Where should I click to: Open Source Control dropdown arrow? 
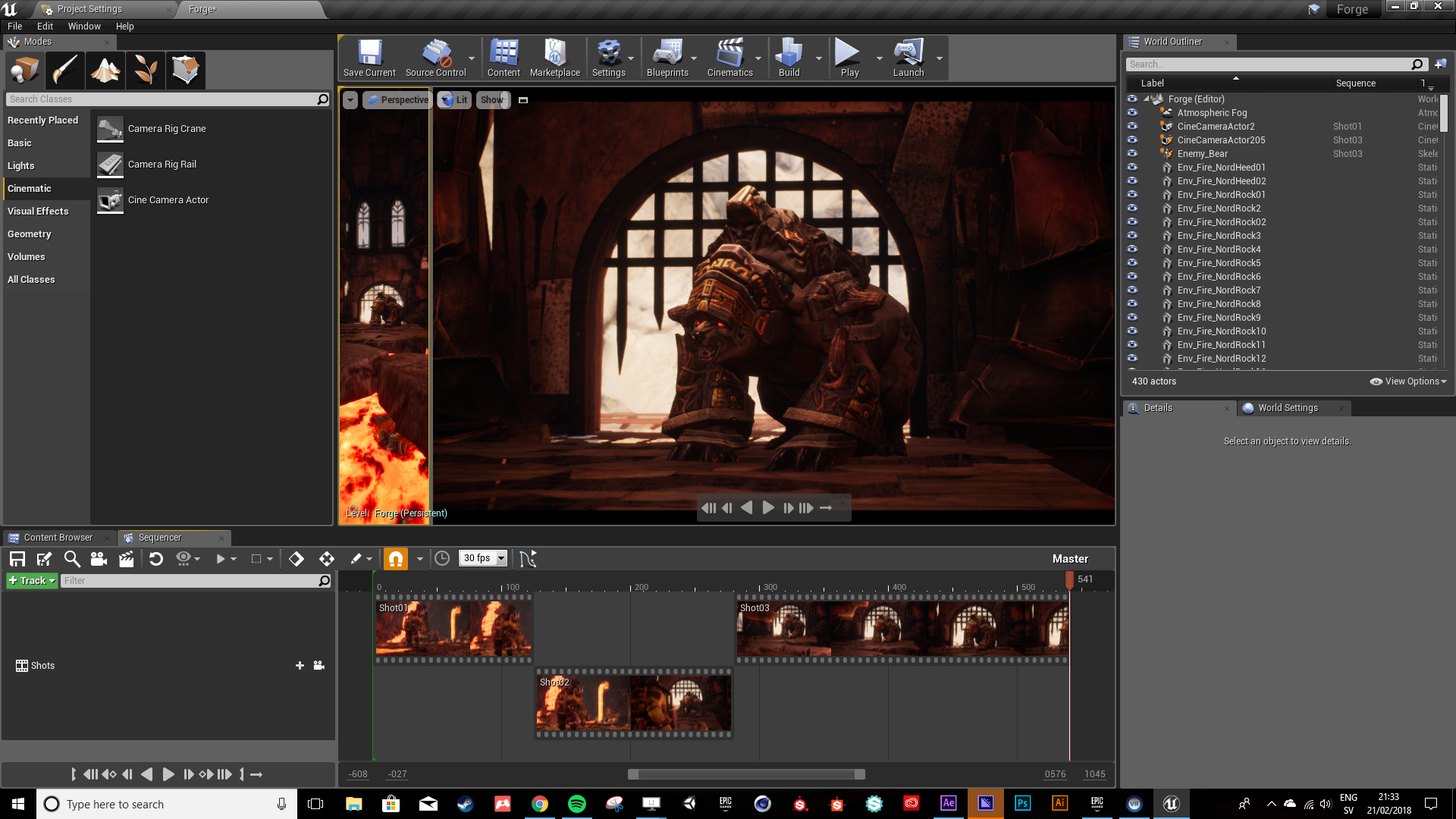[x=472, y=58]
